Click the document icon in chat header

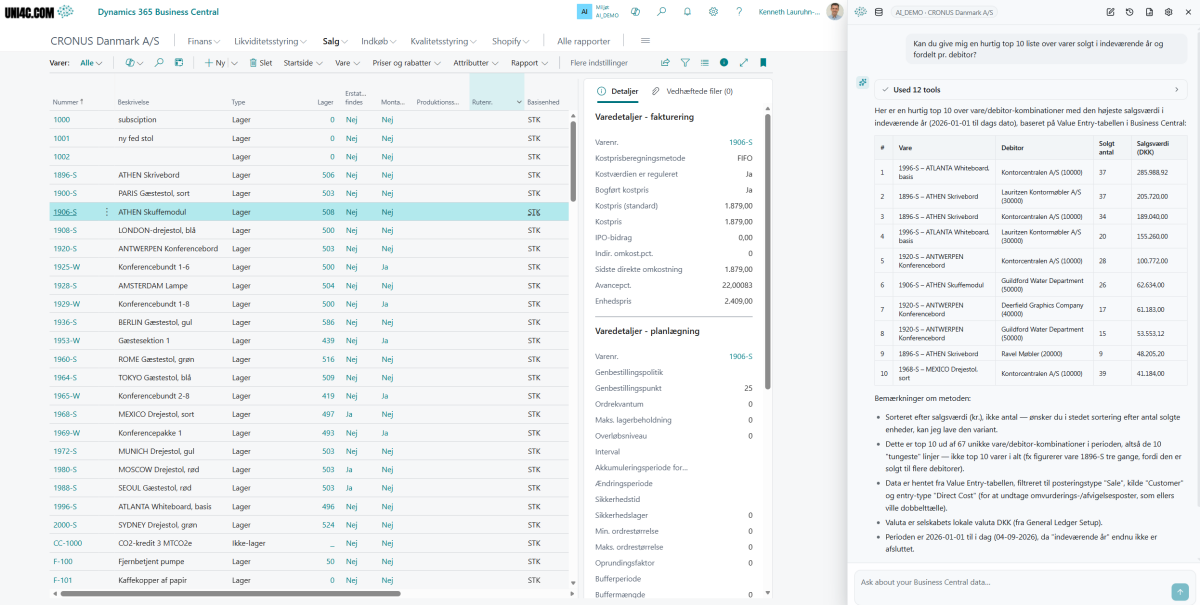pyautogui.click(x=1148, y=12)
